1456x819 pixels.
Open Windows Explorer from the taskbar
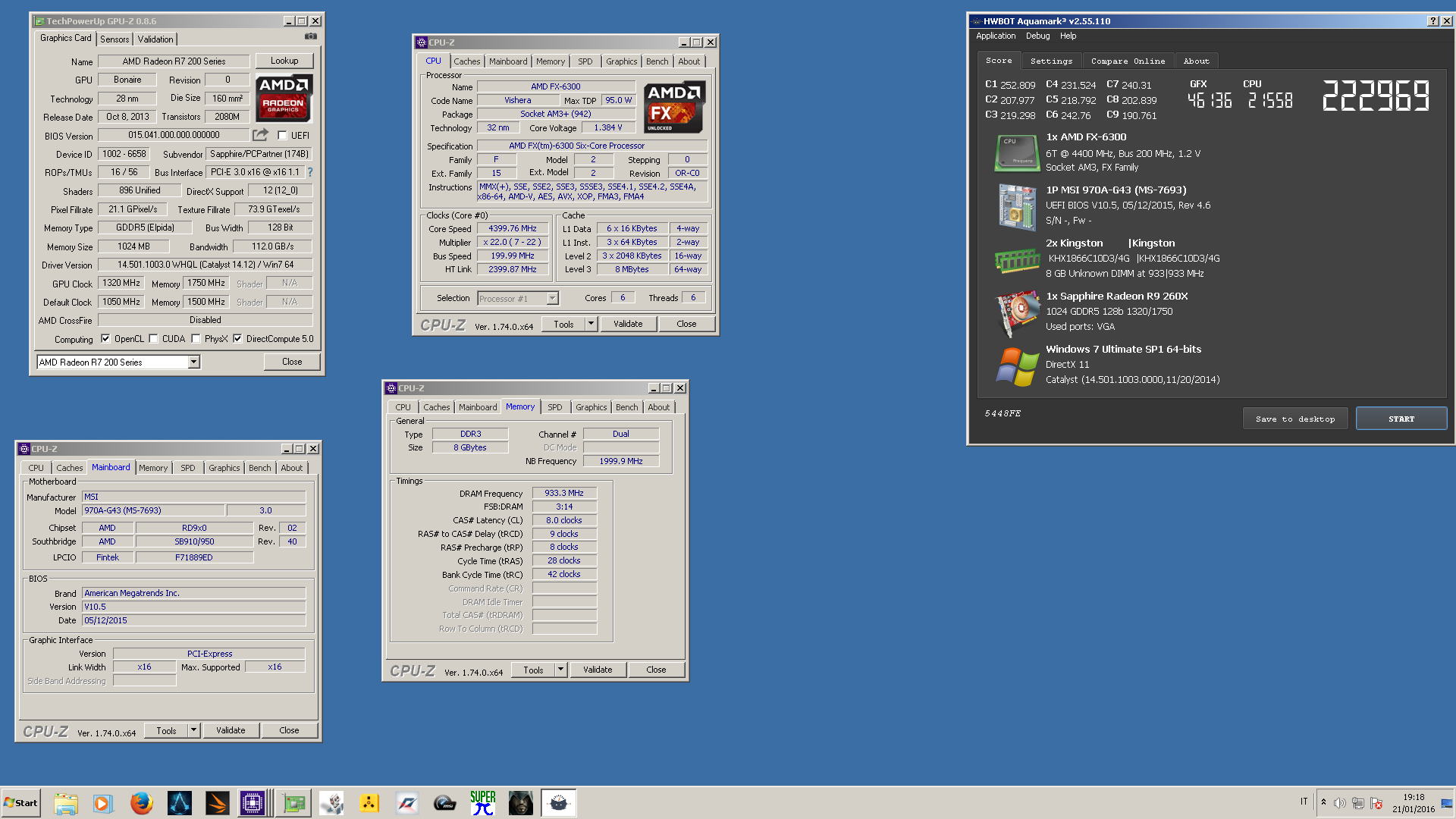[x=66, y=803]
